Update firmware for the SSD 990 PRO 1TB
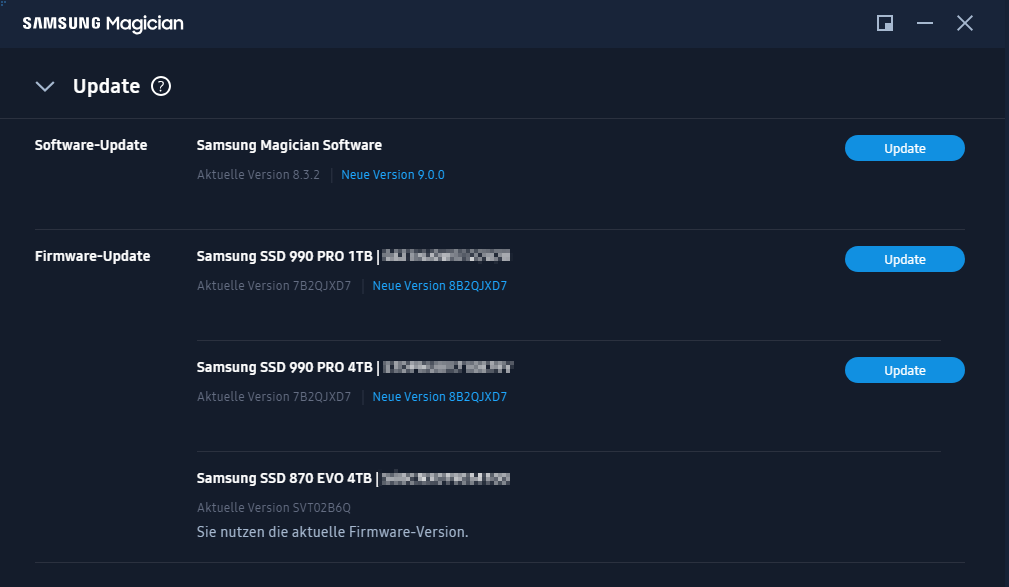The image size is (1009, 587). 904,259
